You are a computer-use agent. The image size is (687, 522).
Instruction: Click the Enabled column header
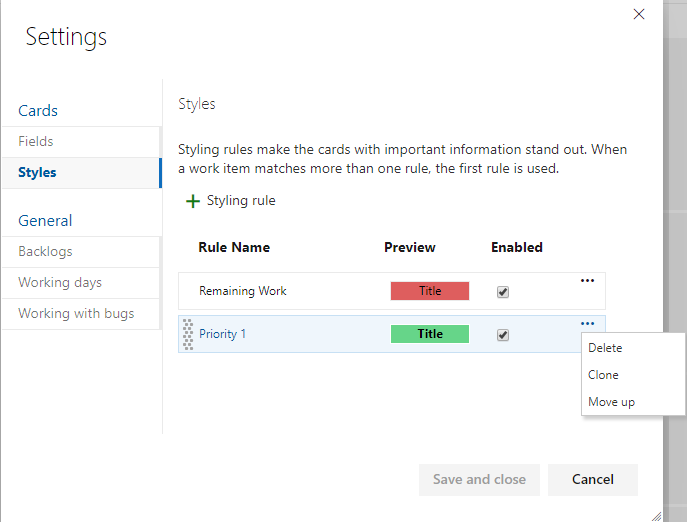click(x=517, y=248)
